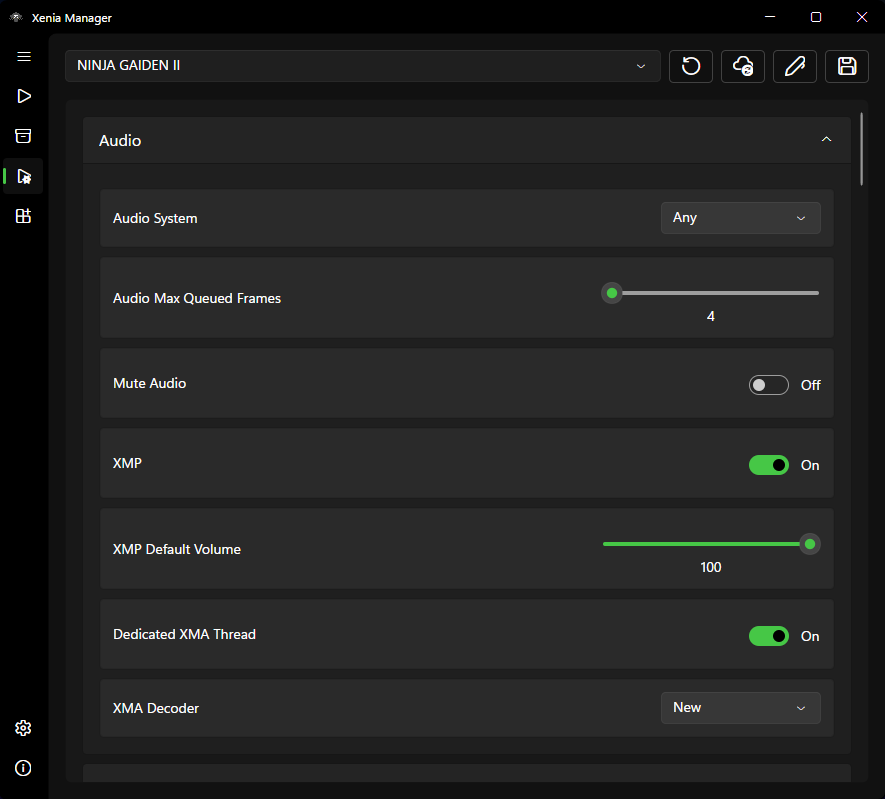This screenshot has height=799, width=885.
Task: Click the Xenia Manager app logo
Action: point(16,17)
